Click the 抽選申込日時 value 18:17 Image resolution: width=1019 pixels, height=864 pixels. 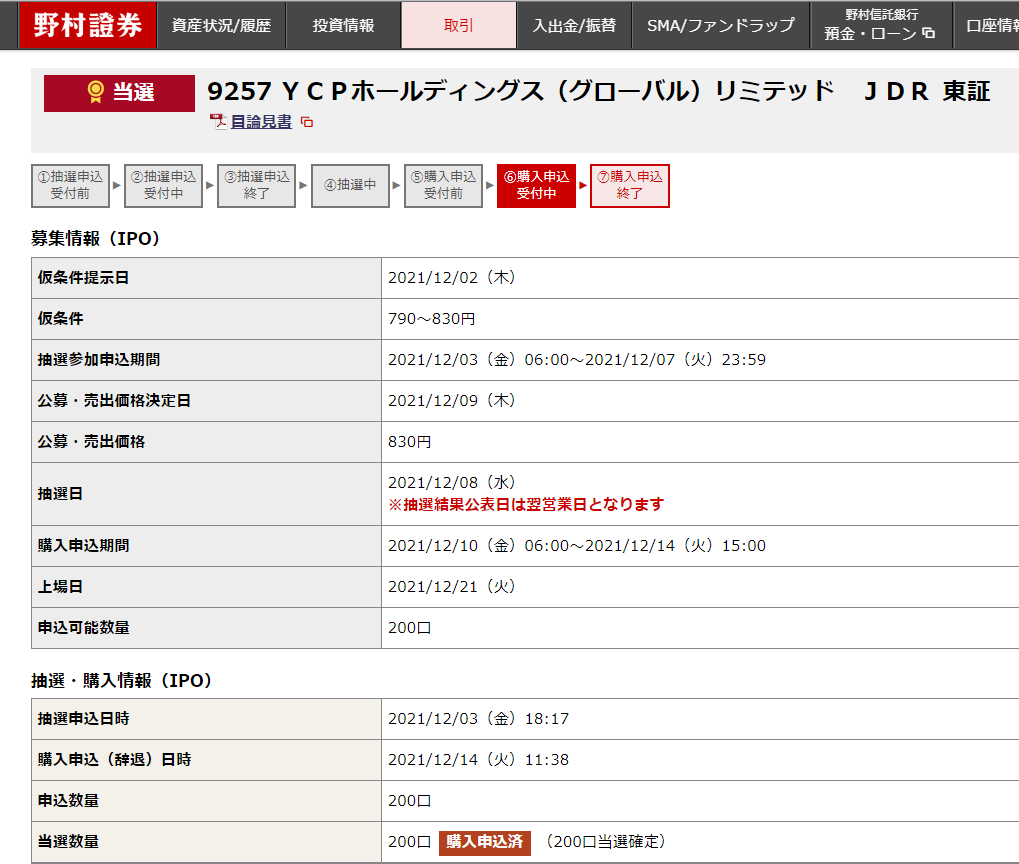[478, 718]
